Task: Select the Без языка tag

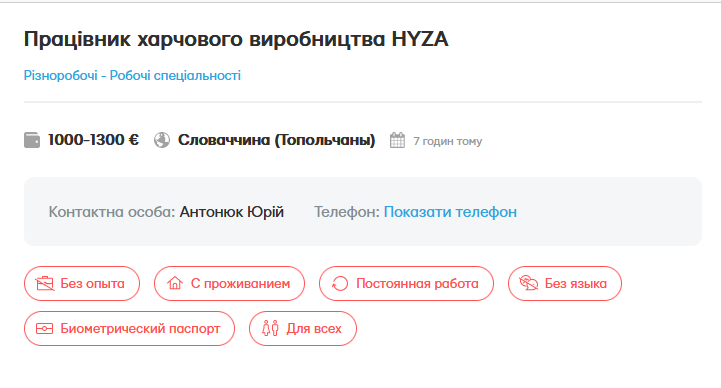Action: click(565, 284)
